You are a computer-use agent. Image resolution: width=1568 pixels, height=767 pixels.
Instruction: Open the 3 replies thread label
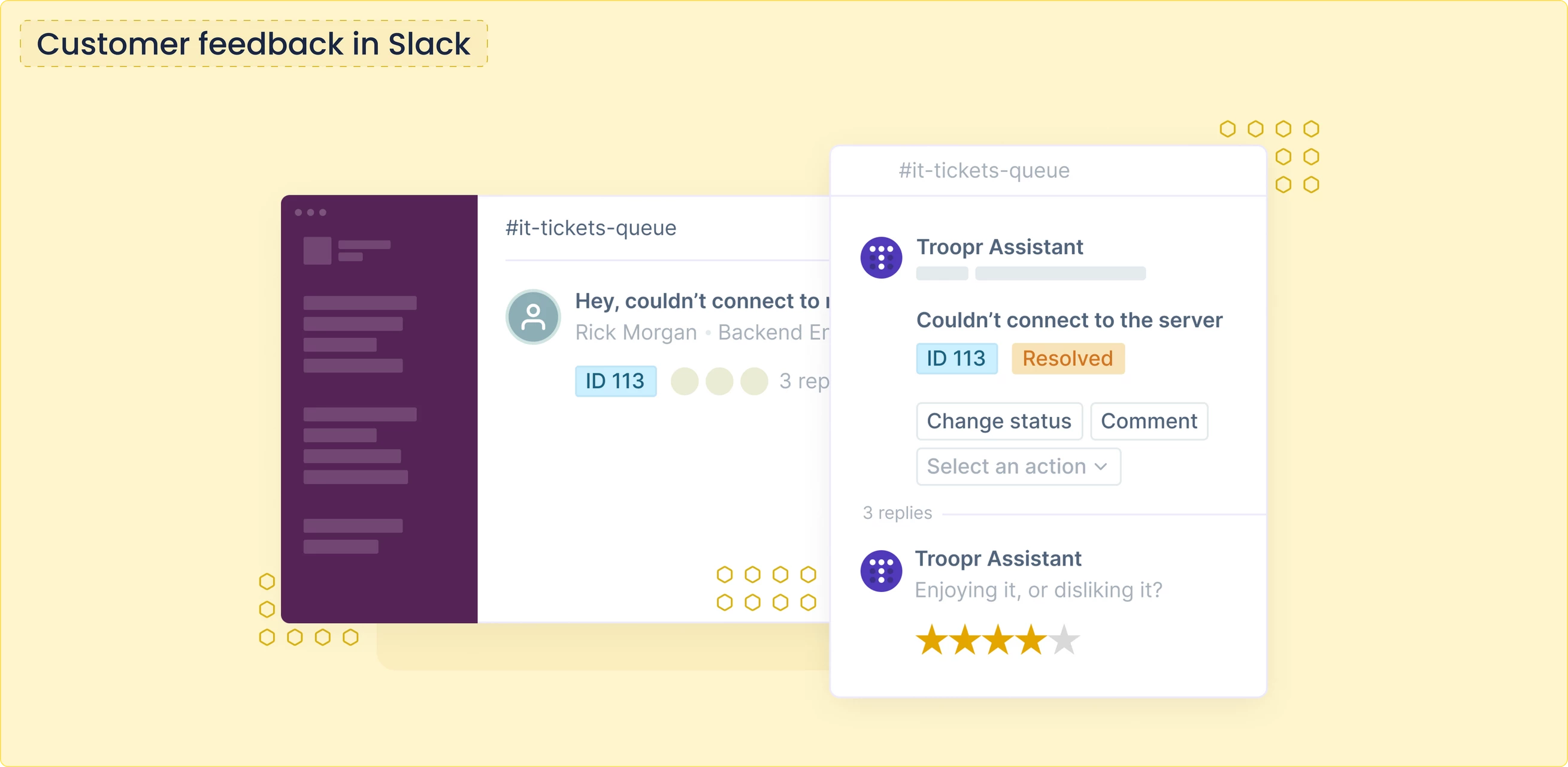click(897, 513)
